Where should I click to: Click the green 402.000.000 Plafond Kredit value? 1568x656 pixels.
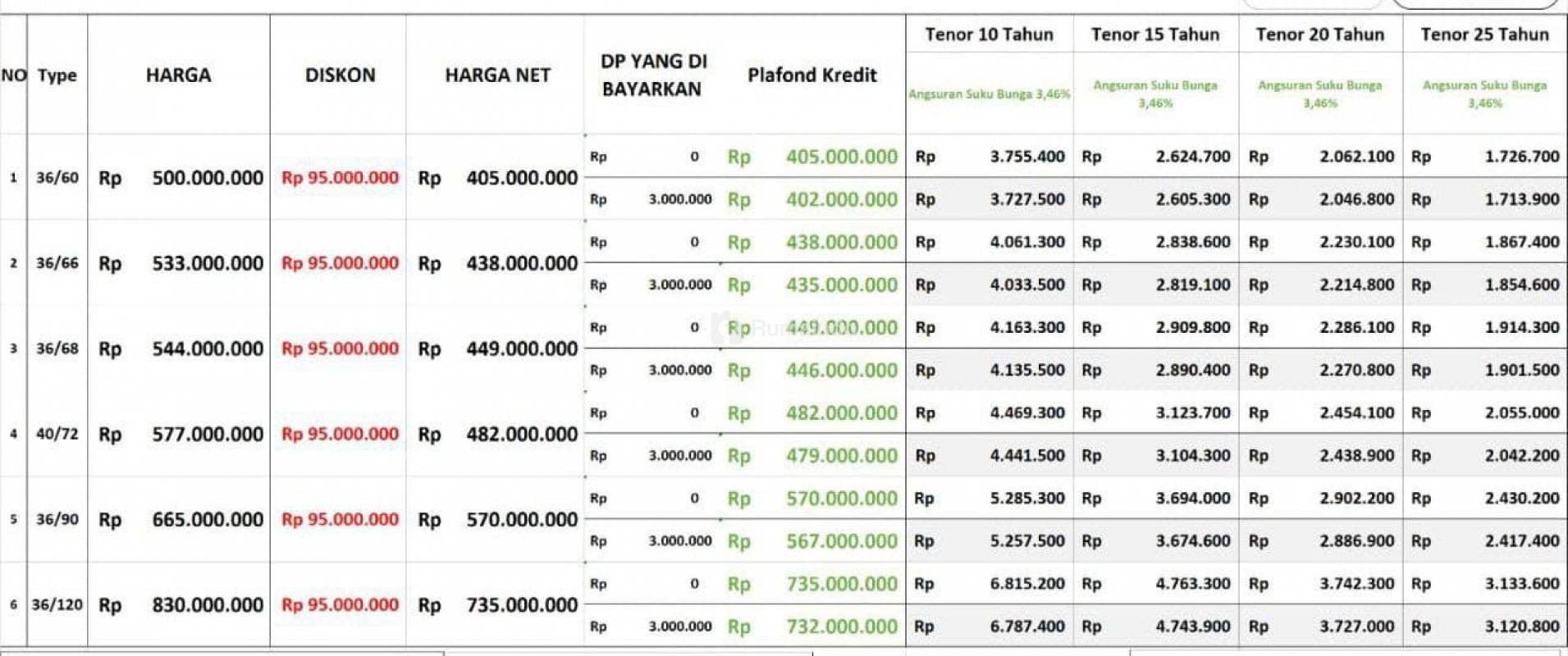[x=841, y=199]
